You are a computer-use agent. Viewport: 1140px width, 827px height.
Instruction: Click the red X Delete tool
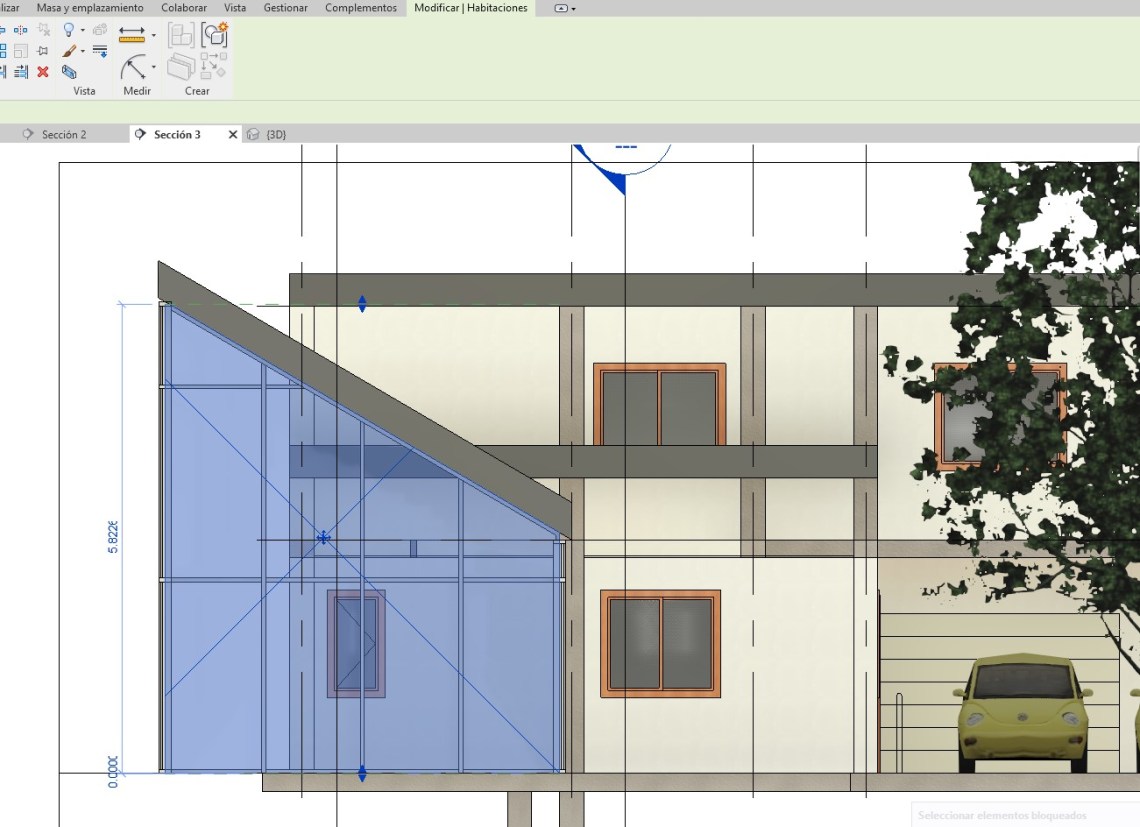coord(43,72)
